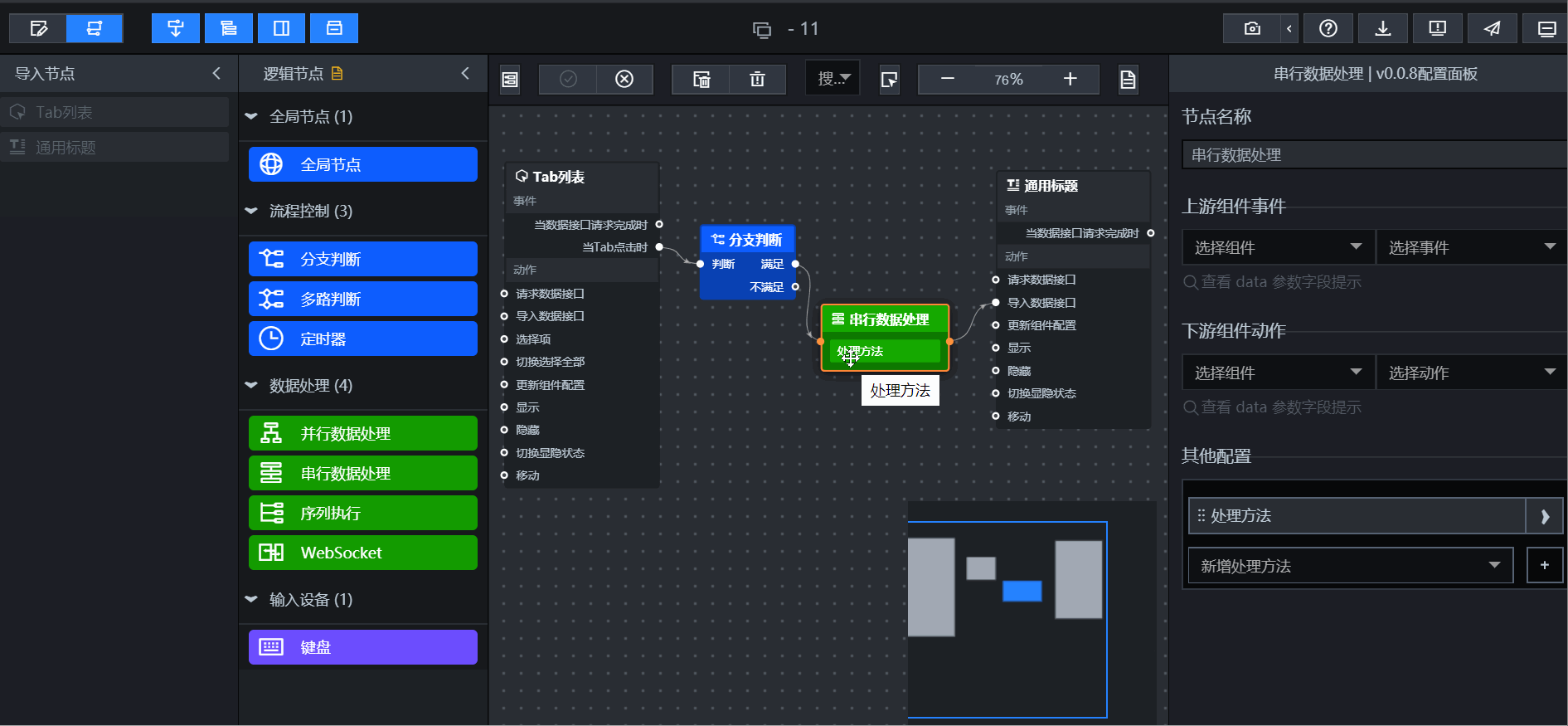Click the check confirm canvas button

568,79
